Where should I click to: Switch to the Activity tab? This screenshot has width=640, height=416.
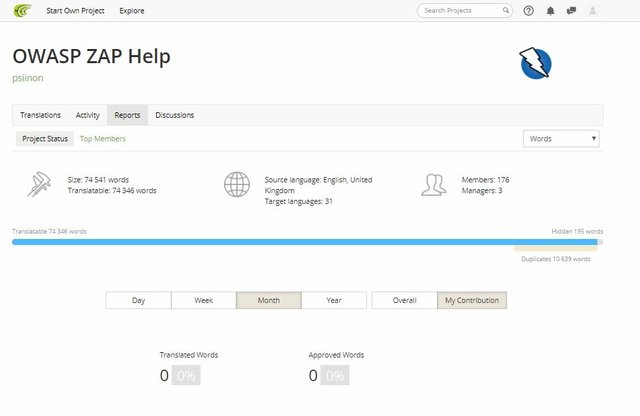click(x=87, y=115)
